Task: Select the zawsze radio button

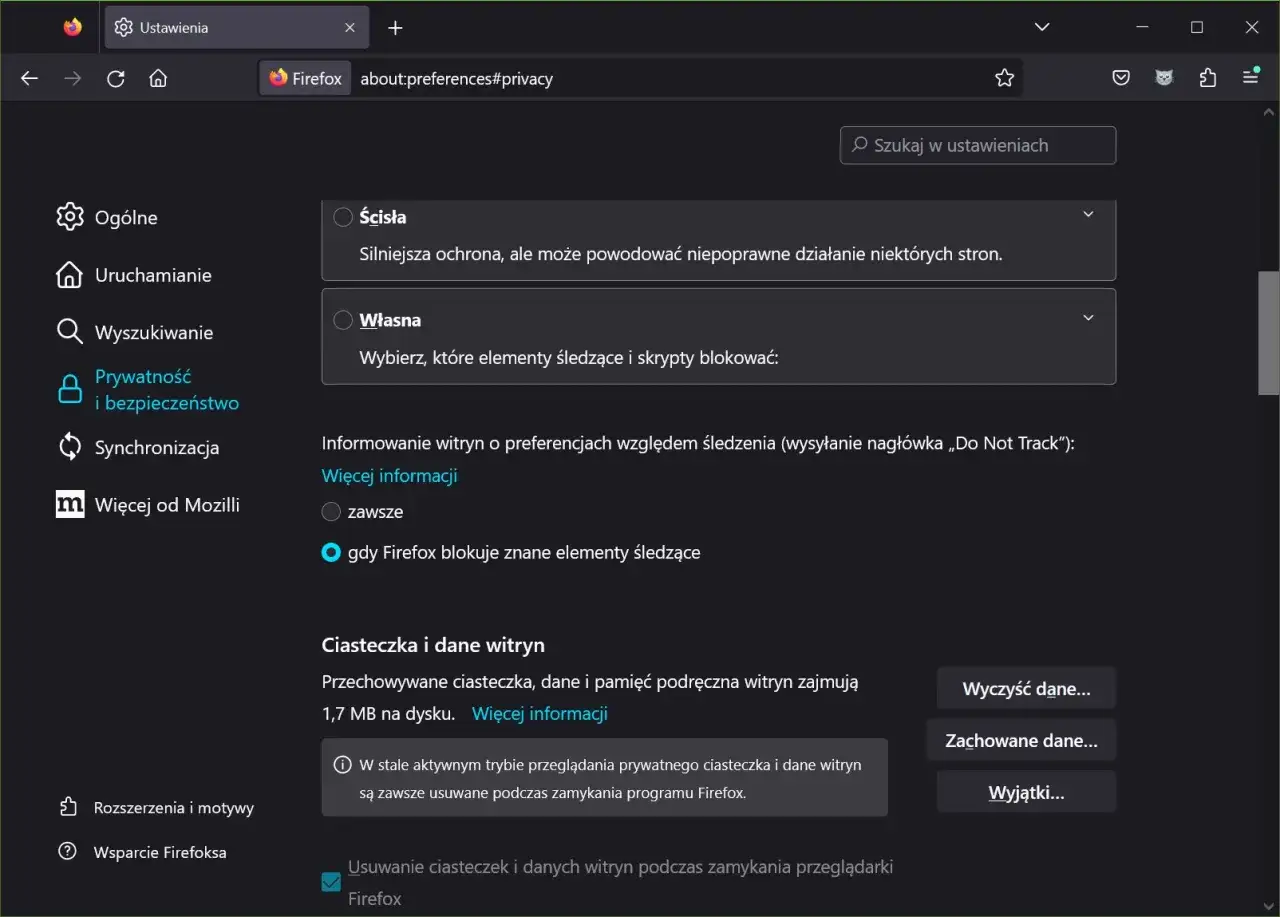Action: point(331,512)
